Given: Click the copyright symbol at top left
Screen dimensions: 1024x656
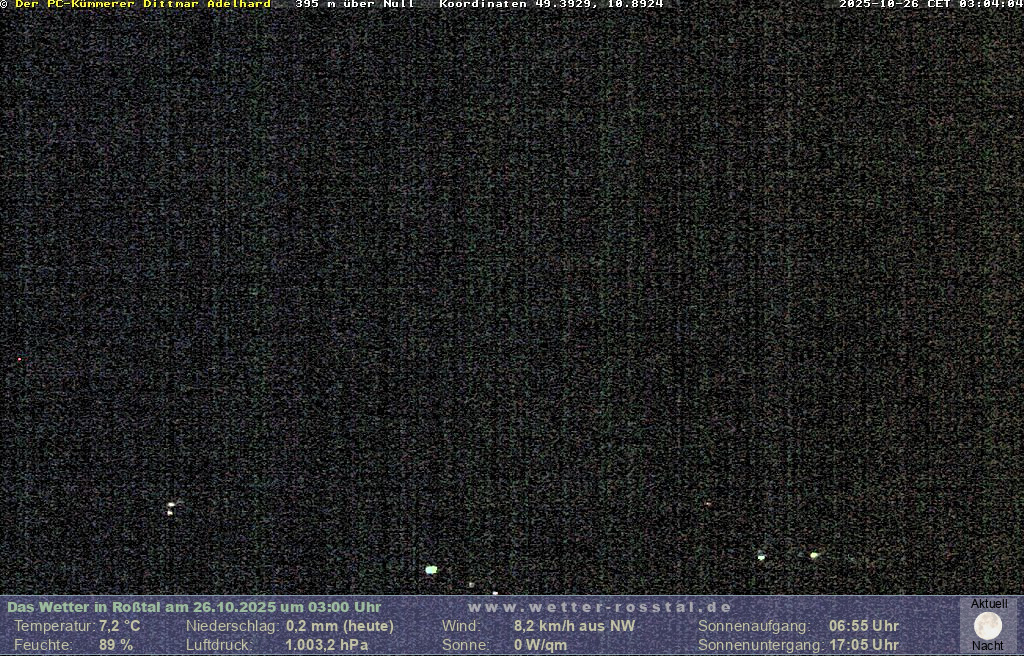Looking at the screenshot, I should [x=4, y=4].
